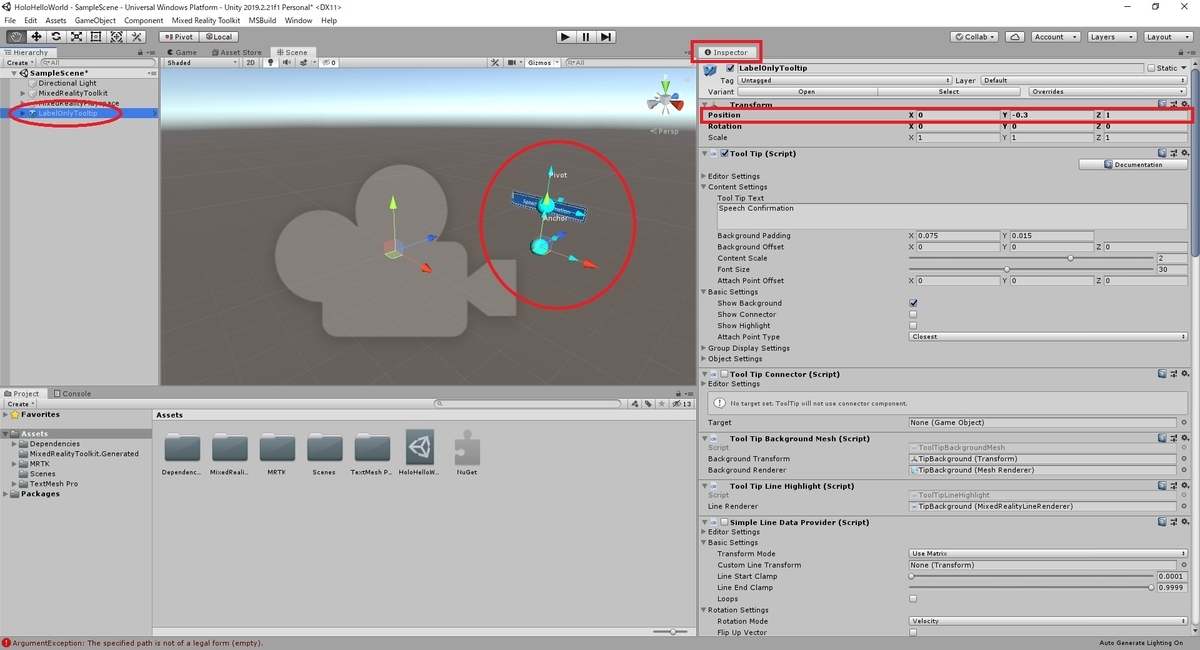Open Tool Tip Background Mesh help icon
1200x650 pixels.
click(x=1163, y=438)
